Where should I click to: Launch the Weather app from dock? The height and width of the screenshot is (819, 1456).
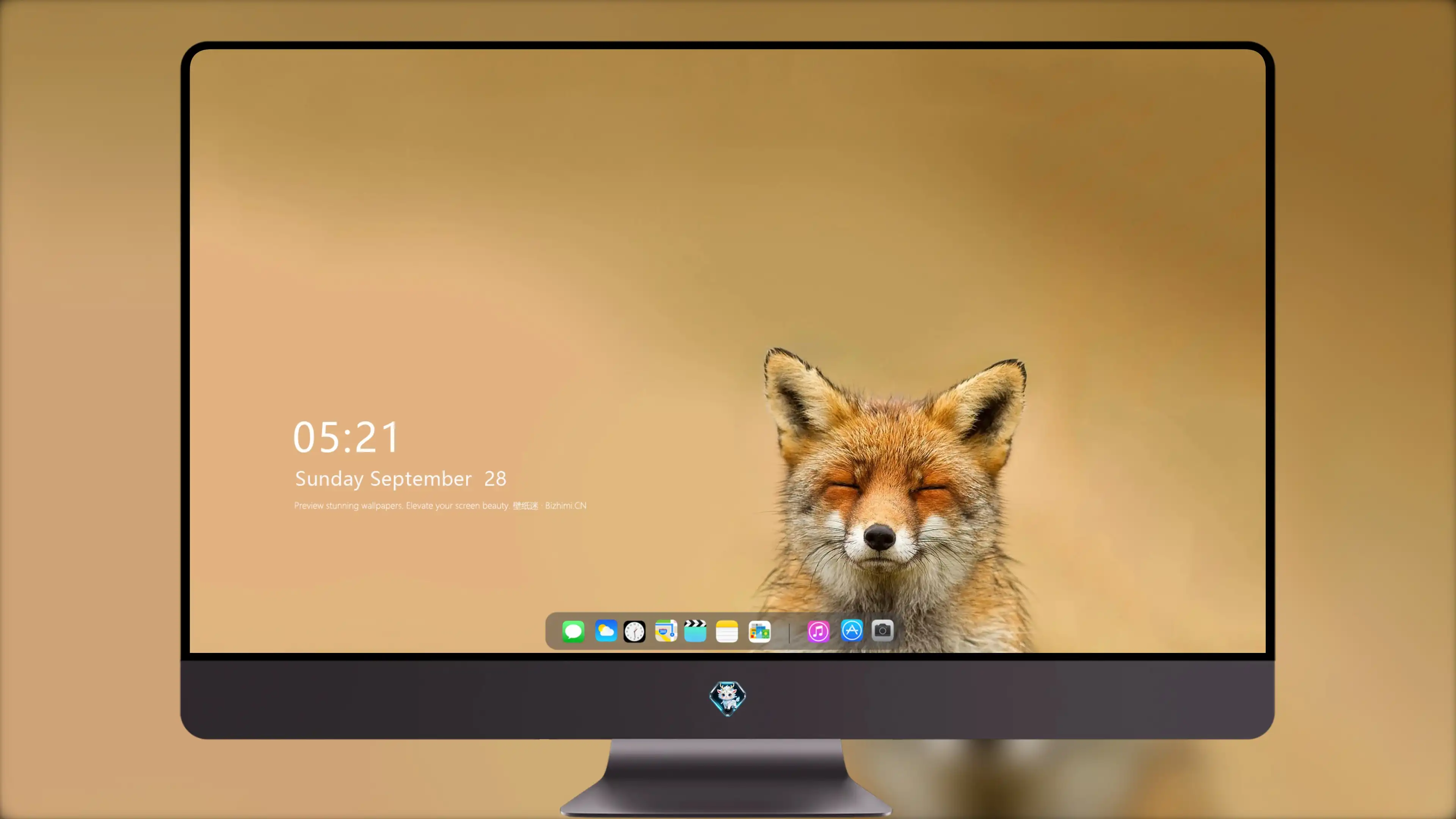(x=606, y=631)
